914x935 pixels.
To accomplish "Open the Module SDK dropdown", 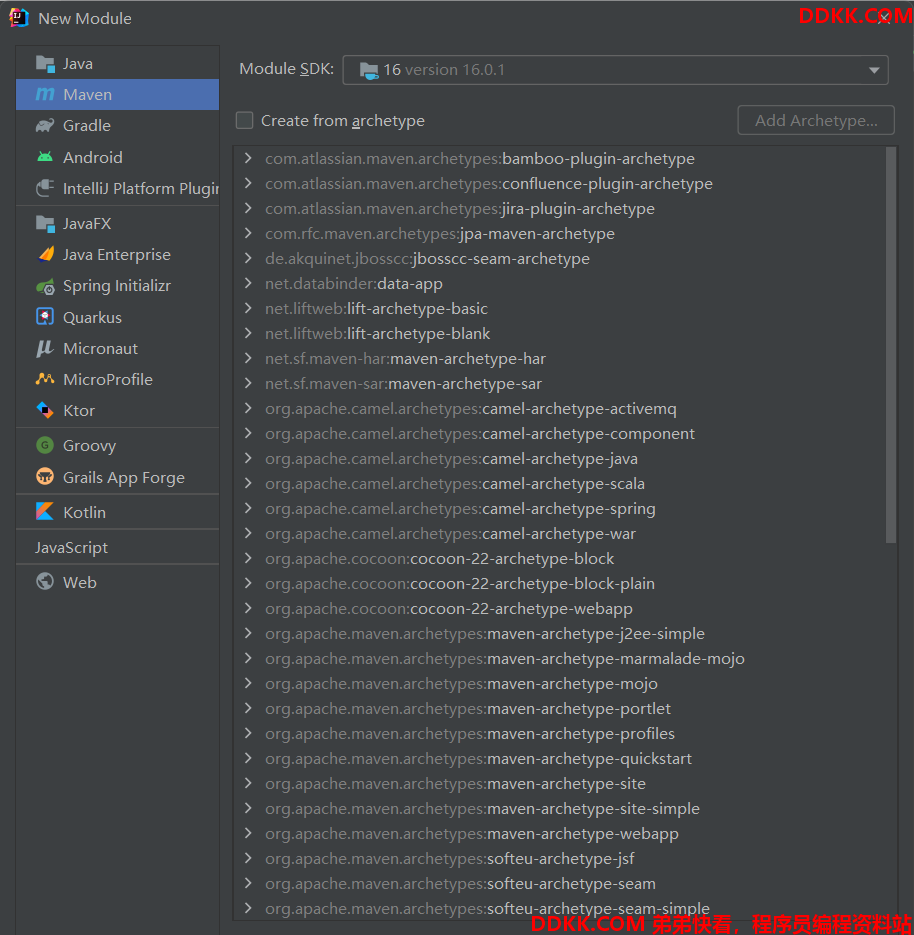I will 615,70.
